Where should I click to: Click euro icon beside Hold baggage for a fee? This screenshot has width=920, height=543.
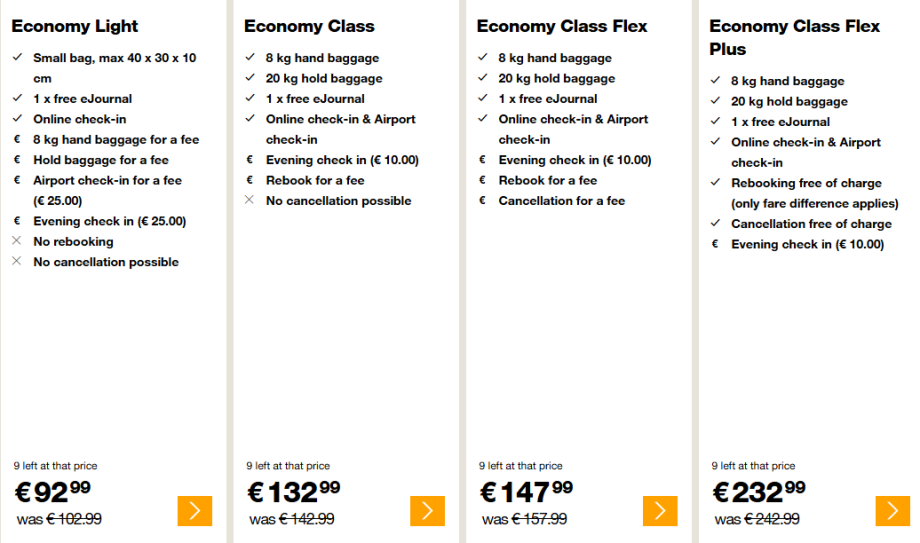coord(17,160)
